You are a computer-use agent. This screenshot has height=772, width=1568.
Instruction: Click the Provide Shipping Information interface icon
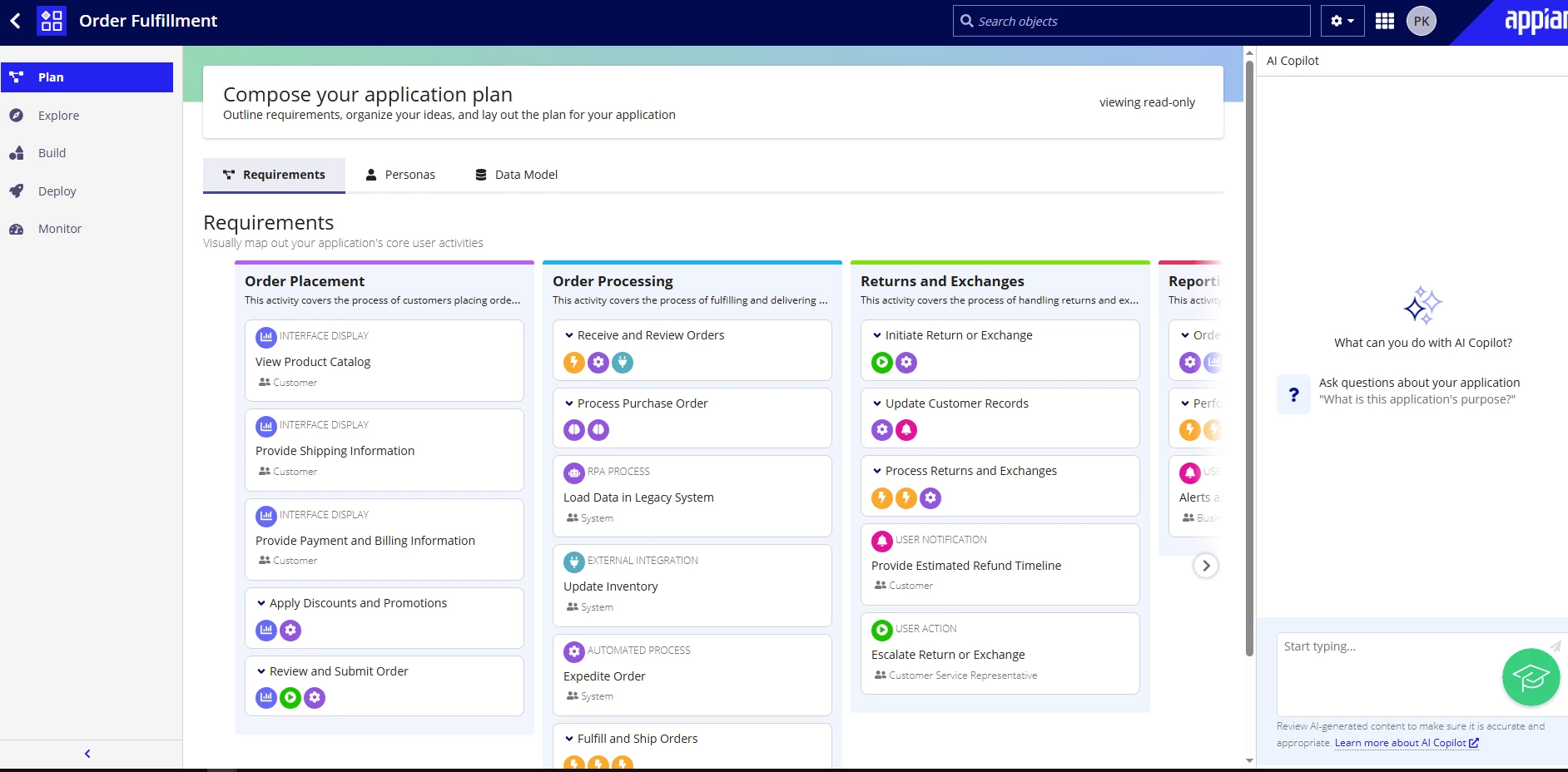coord(265,426)
